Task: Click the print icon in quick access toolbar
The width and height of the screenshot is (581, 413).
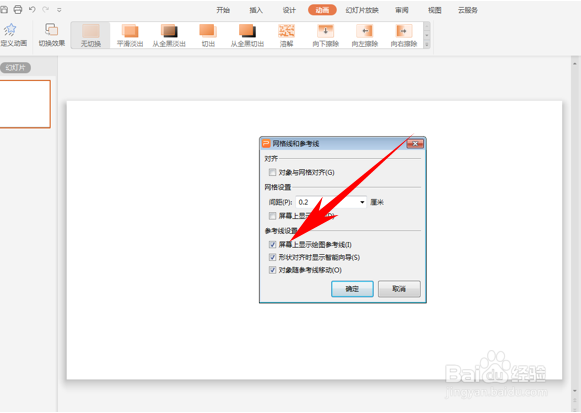Action: tap(18, 10)
